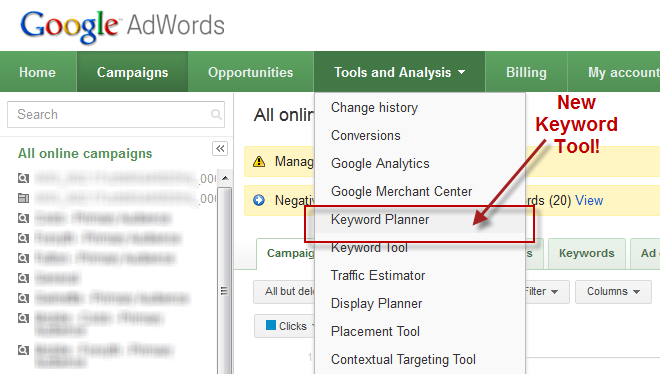Collapse sidebar with double-chevron icon
Viewport: 662px width, 374px height.
click(220, 149)
